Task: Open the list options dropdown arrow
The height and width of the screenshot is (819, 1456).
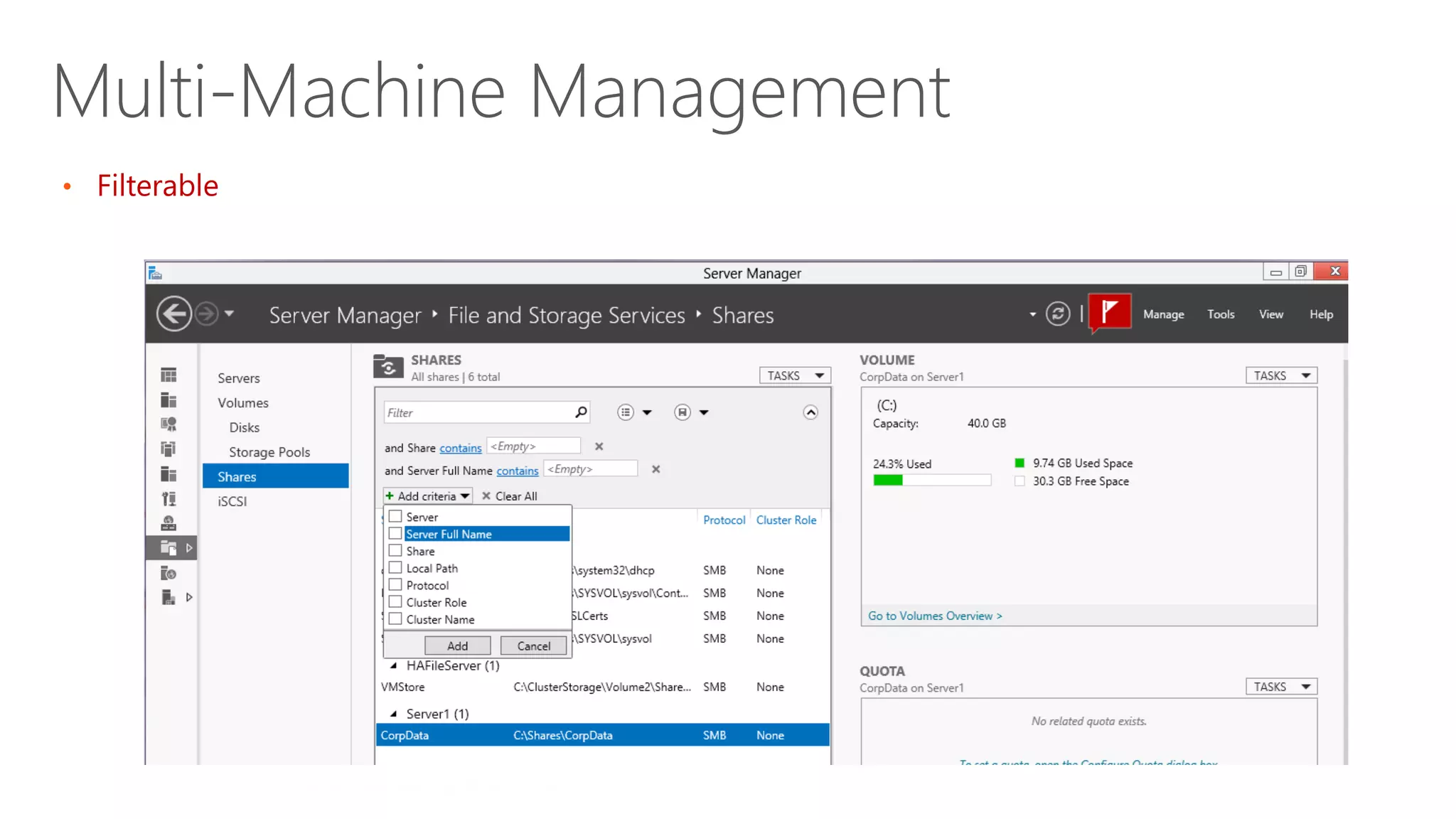Action: click(647, 412)
